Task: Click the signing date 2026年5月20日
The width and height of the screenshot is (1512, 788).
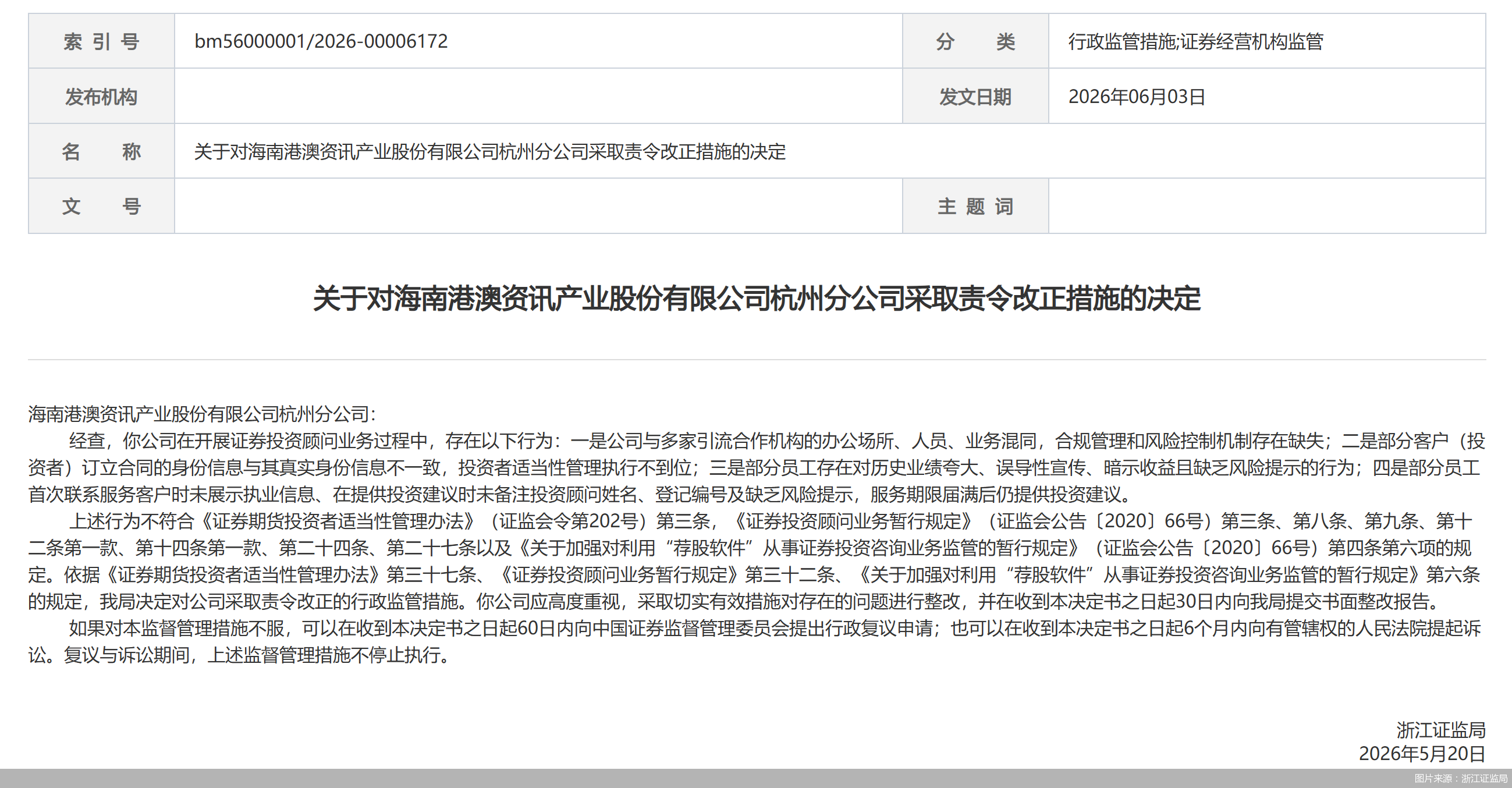Action: click(x=1422, y=754)
